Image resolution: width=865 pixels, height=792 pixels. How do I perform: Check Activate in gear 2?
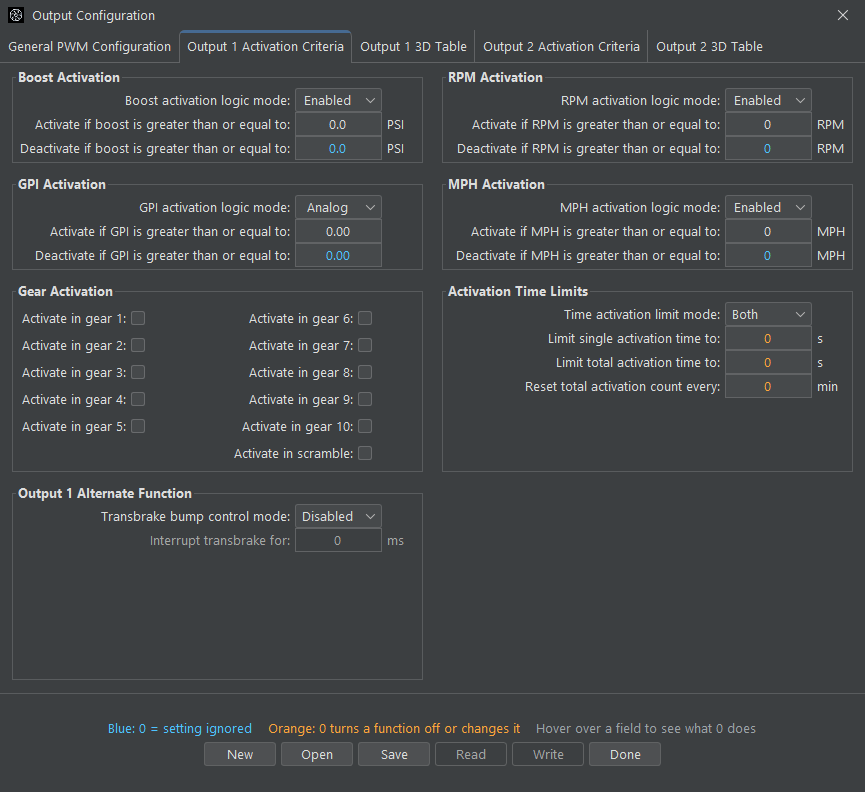tap(138, 345)
